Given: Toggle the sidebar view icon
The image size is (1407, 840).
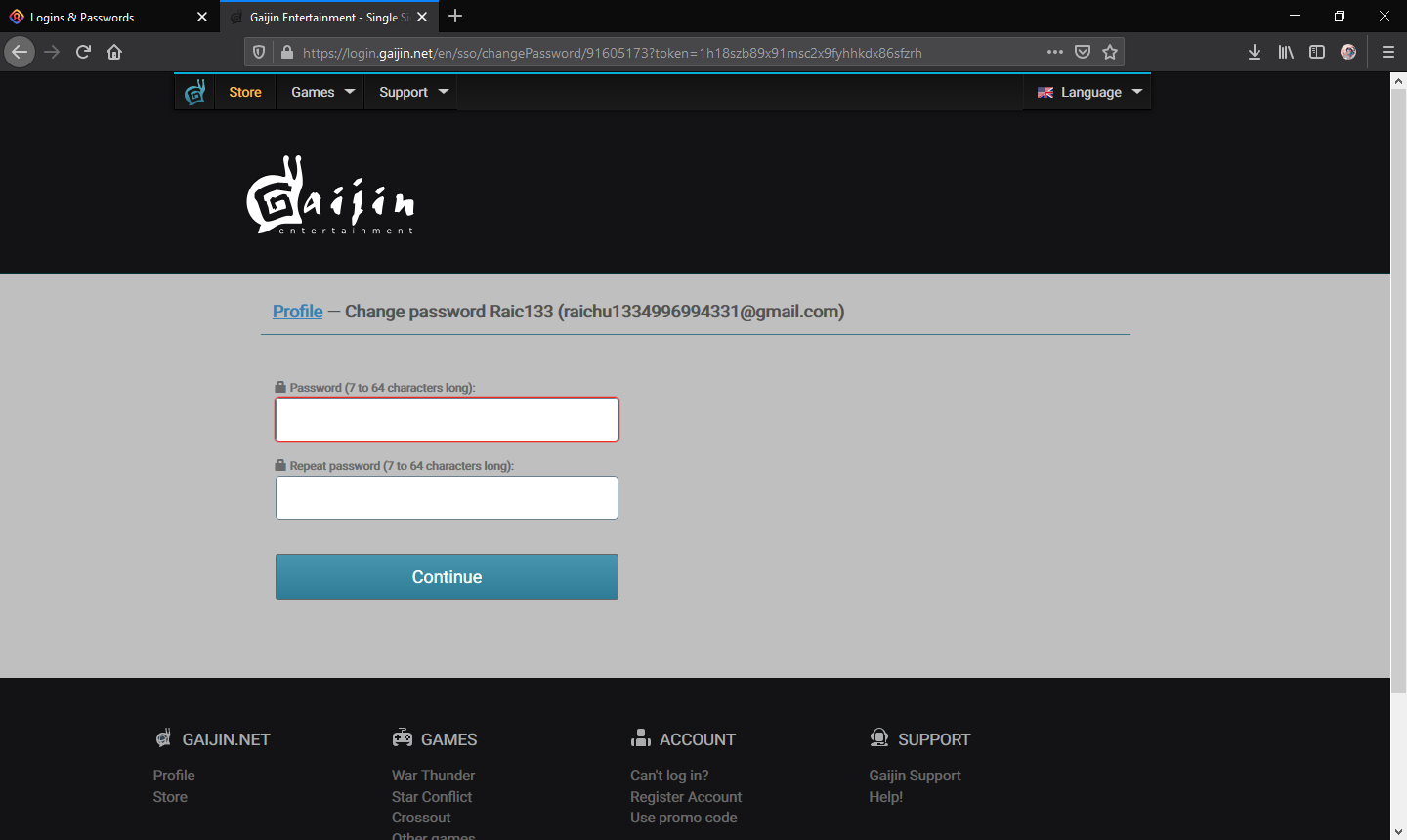Looking at the screenshot, I should click(x=1317, y=52).
